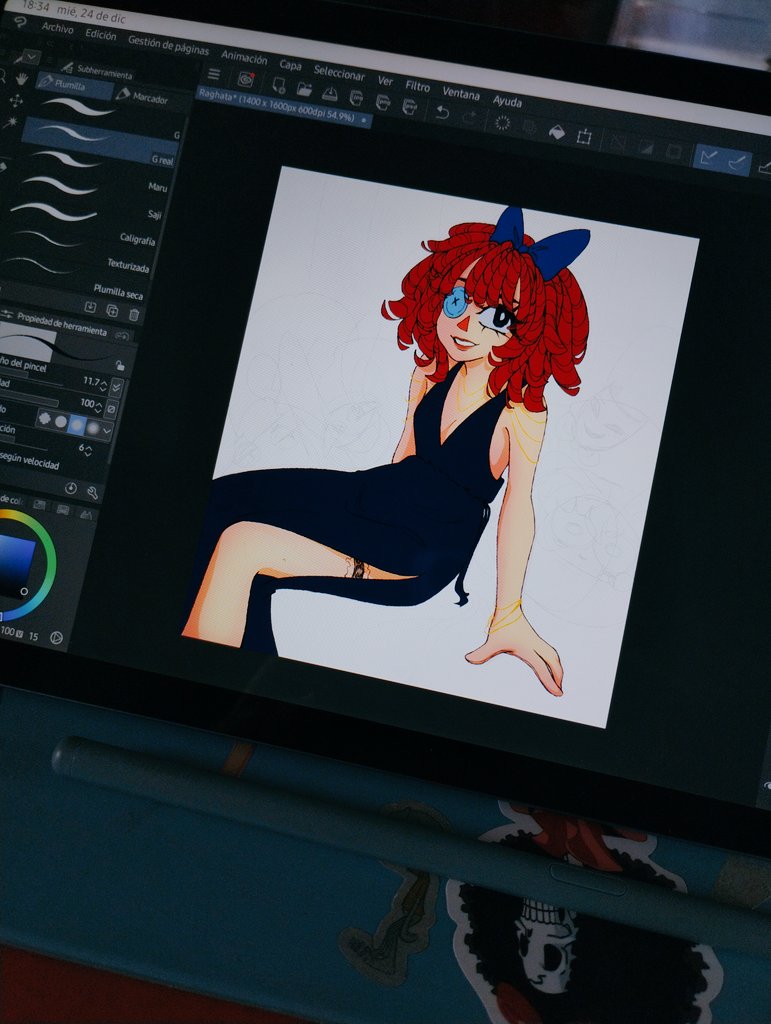Click the Scale/Rotate transform icon
The width and height of the screenshot is (771, 1024).
tap(584, 136)
